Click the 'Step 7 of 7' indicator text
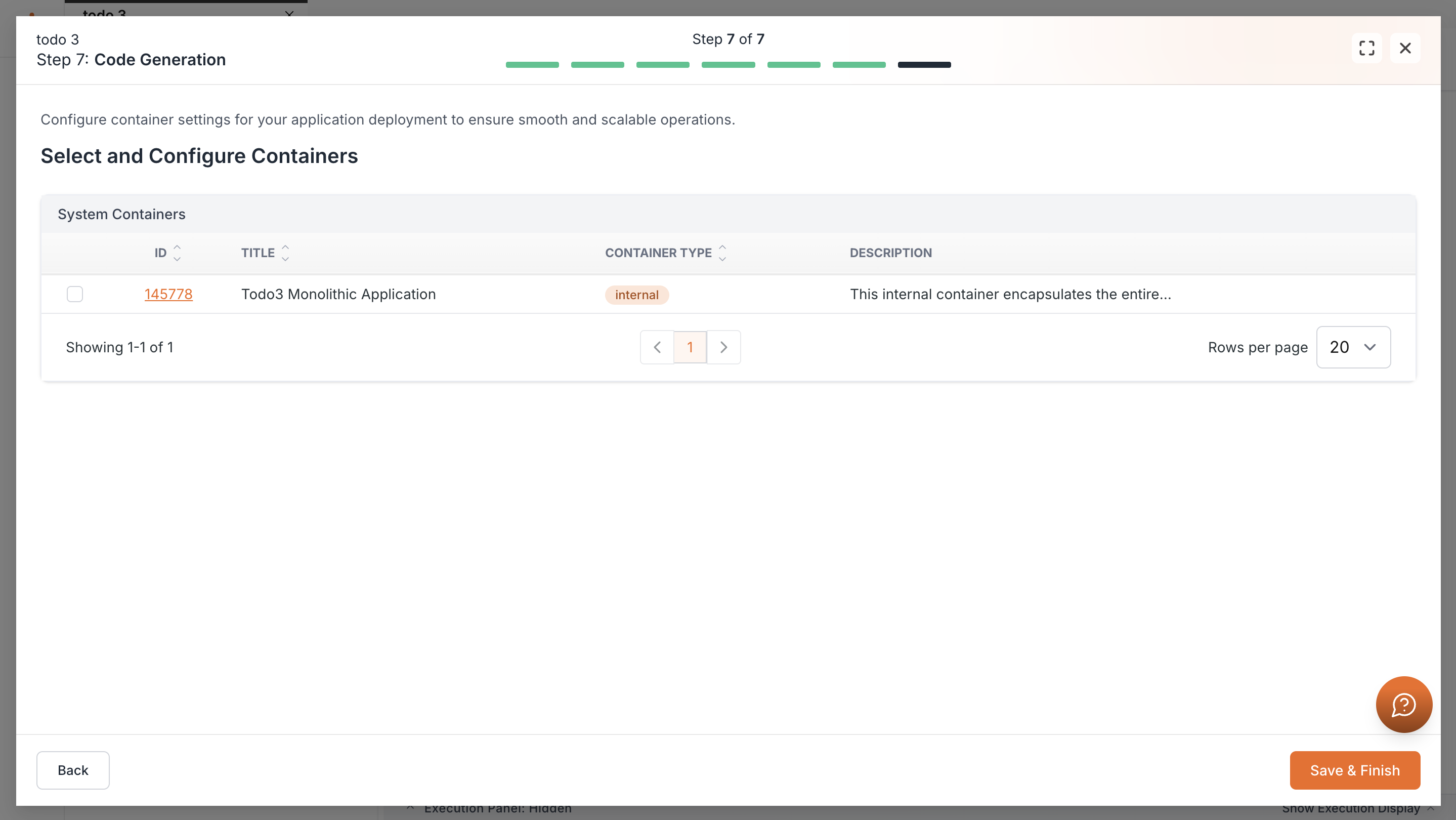 coord(728,39)
